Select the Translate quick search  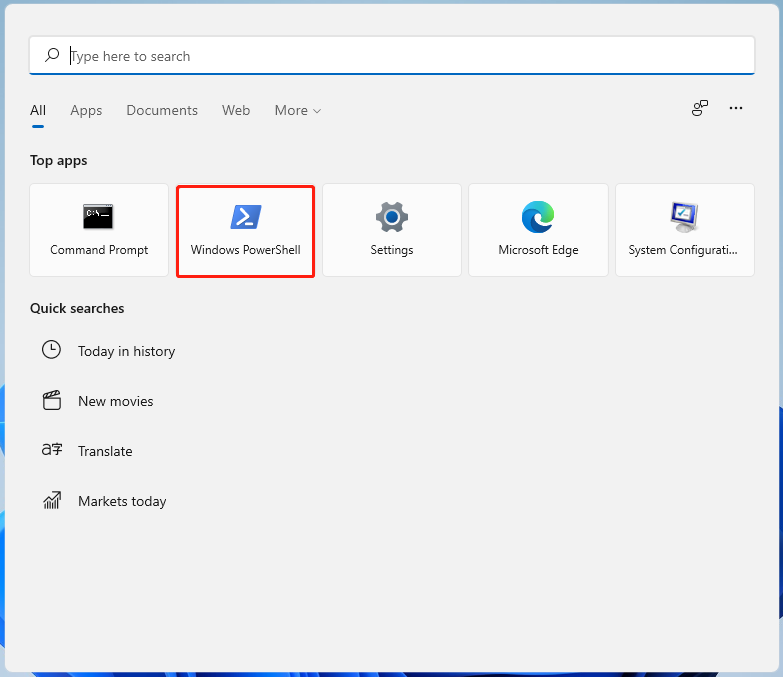(x=87, y=451)
